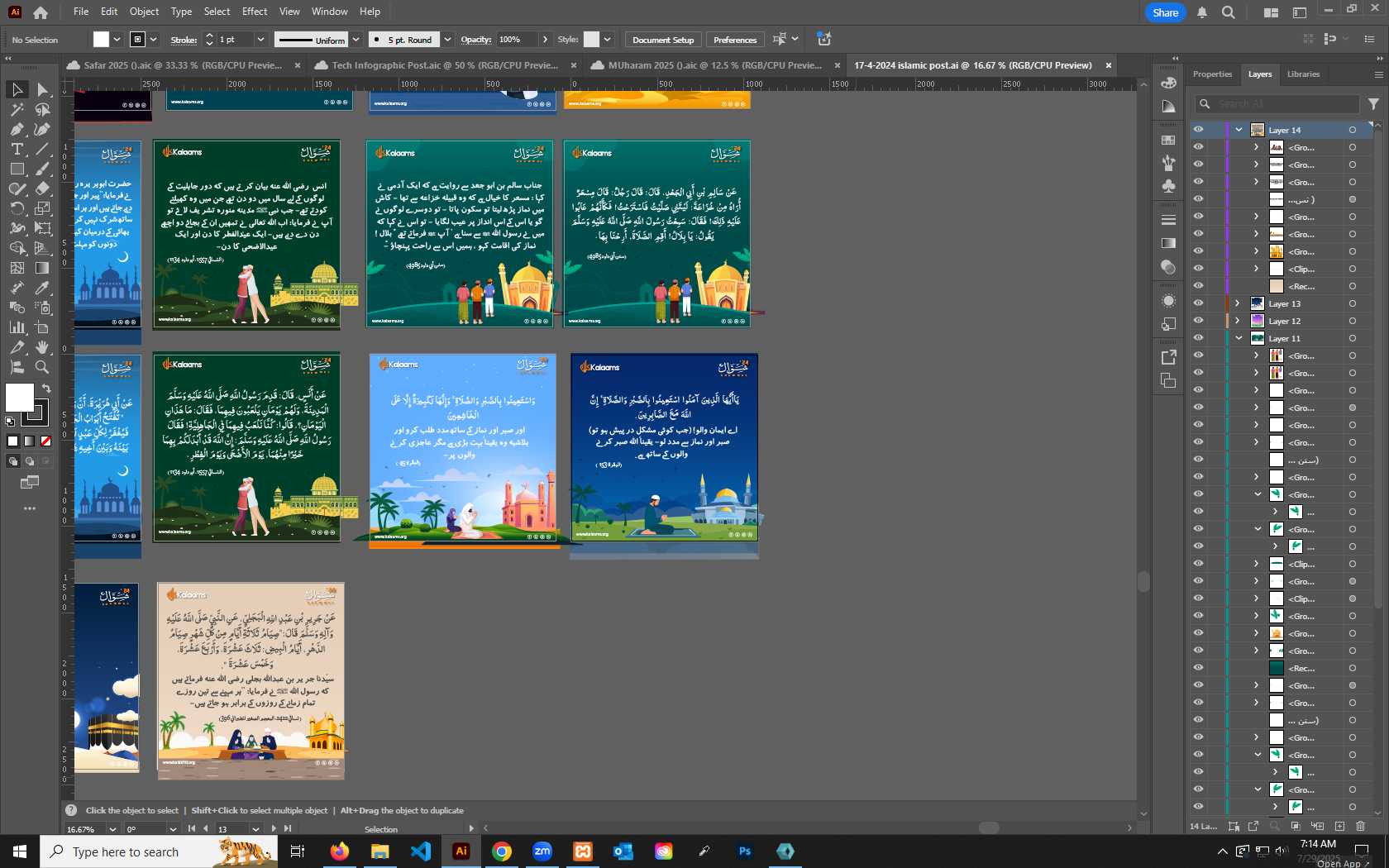
Task: Open fill color swatch in control bar
Action: [x=101, y=40]
